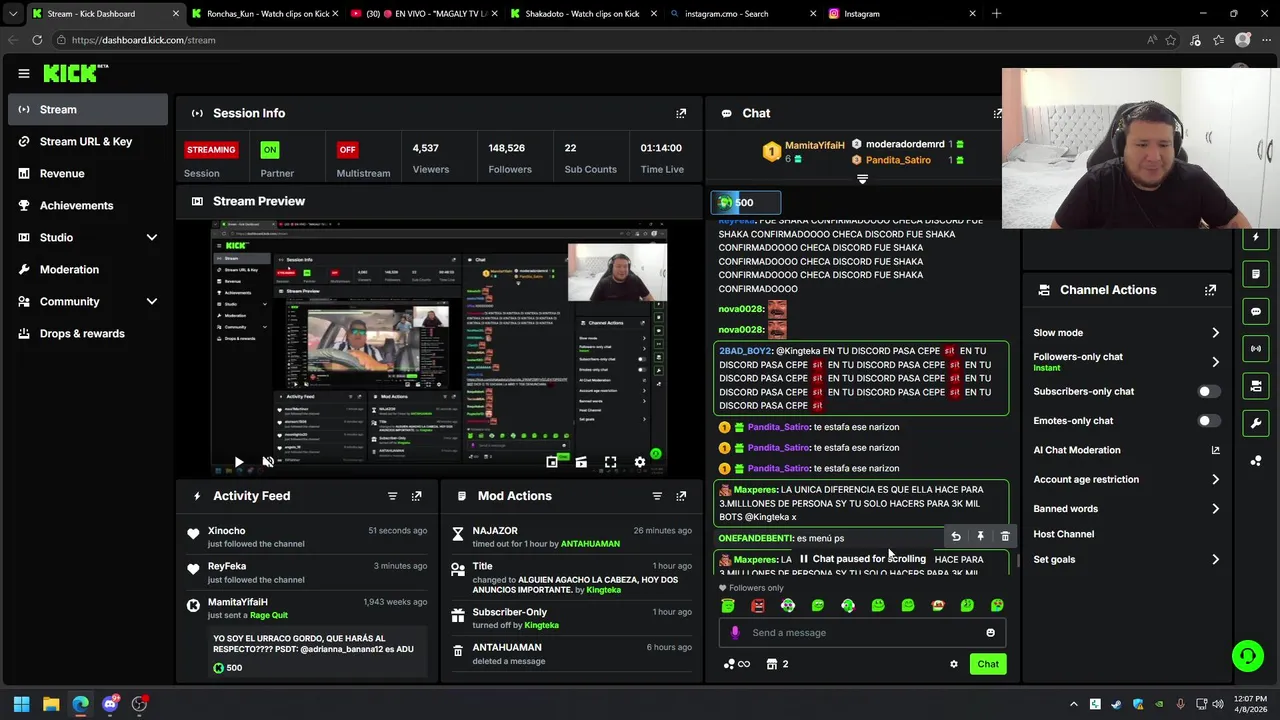
Task: Open ANTAHUAMAN moderator name in Mod Actions
Action: tap(590, 544)
